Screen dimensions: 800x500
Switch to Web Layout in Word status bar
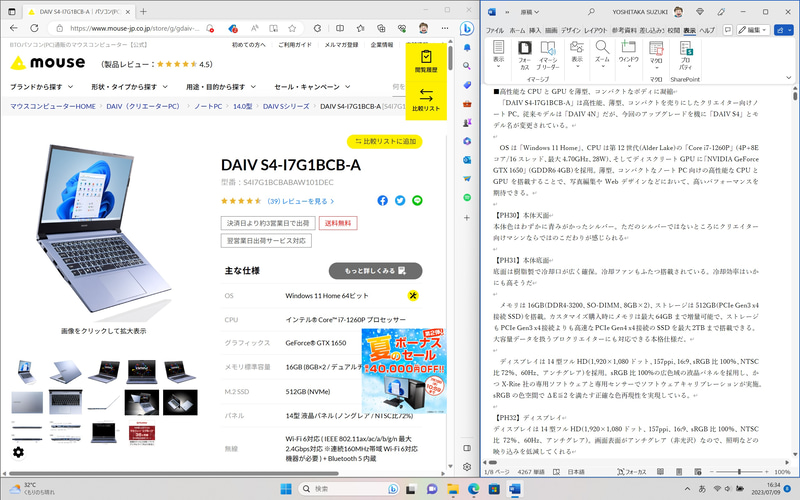pyautogui.click(x=698, y=472)
